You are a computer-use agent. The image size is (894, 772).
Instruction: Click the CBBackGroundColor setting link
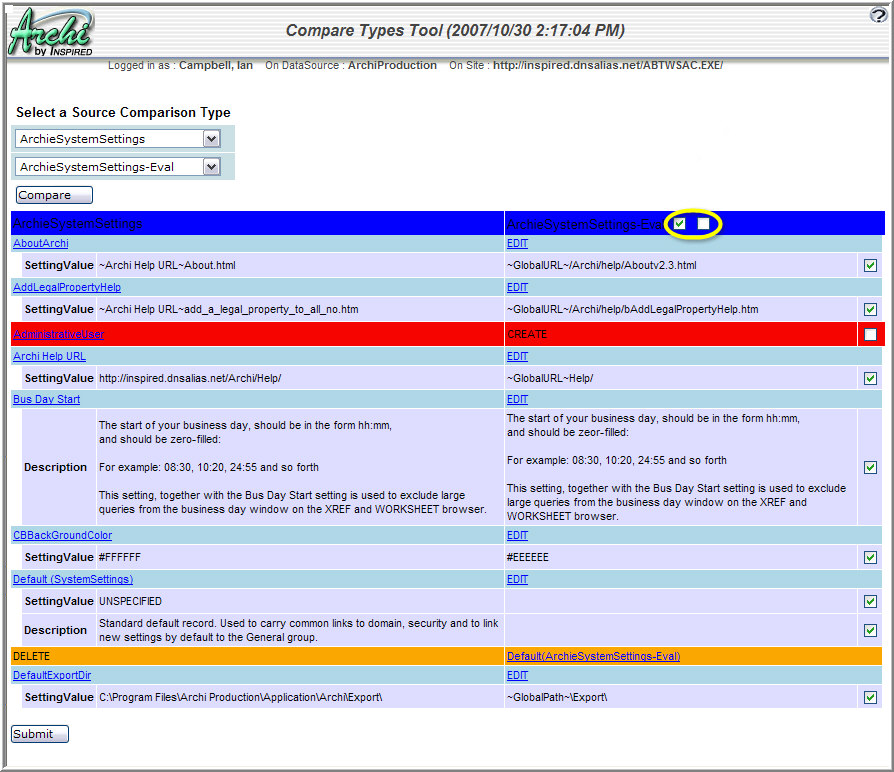(x=62, y=535)
